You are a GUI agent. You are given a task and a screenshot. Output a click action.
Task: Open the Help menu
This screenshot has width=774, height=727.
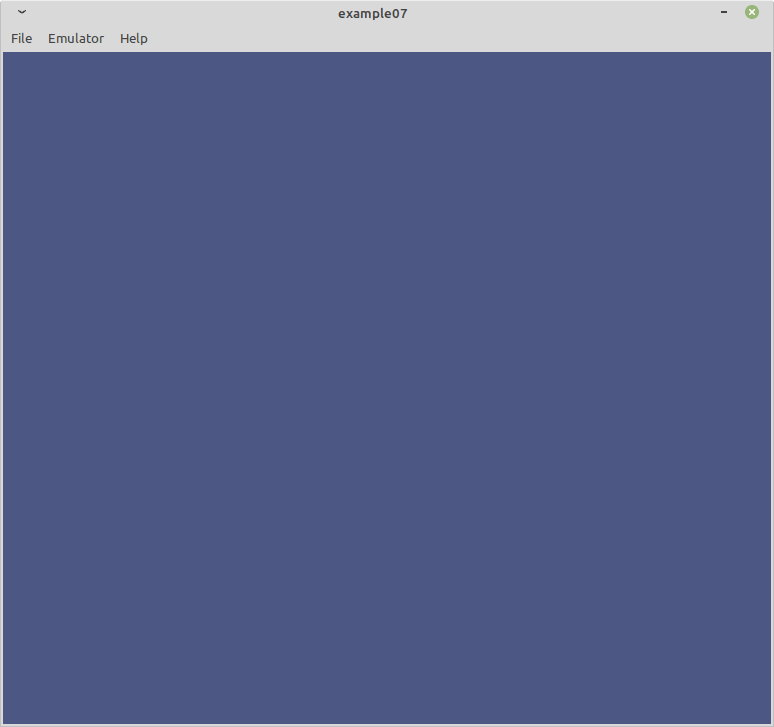coord(134,38)
